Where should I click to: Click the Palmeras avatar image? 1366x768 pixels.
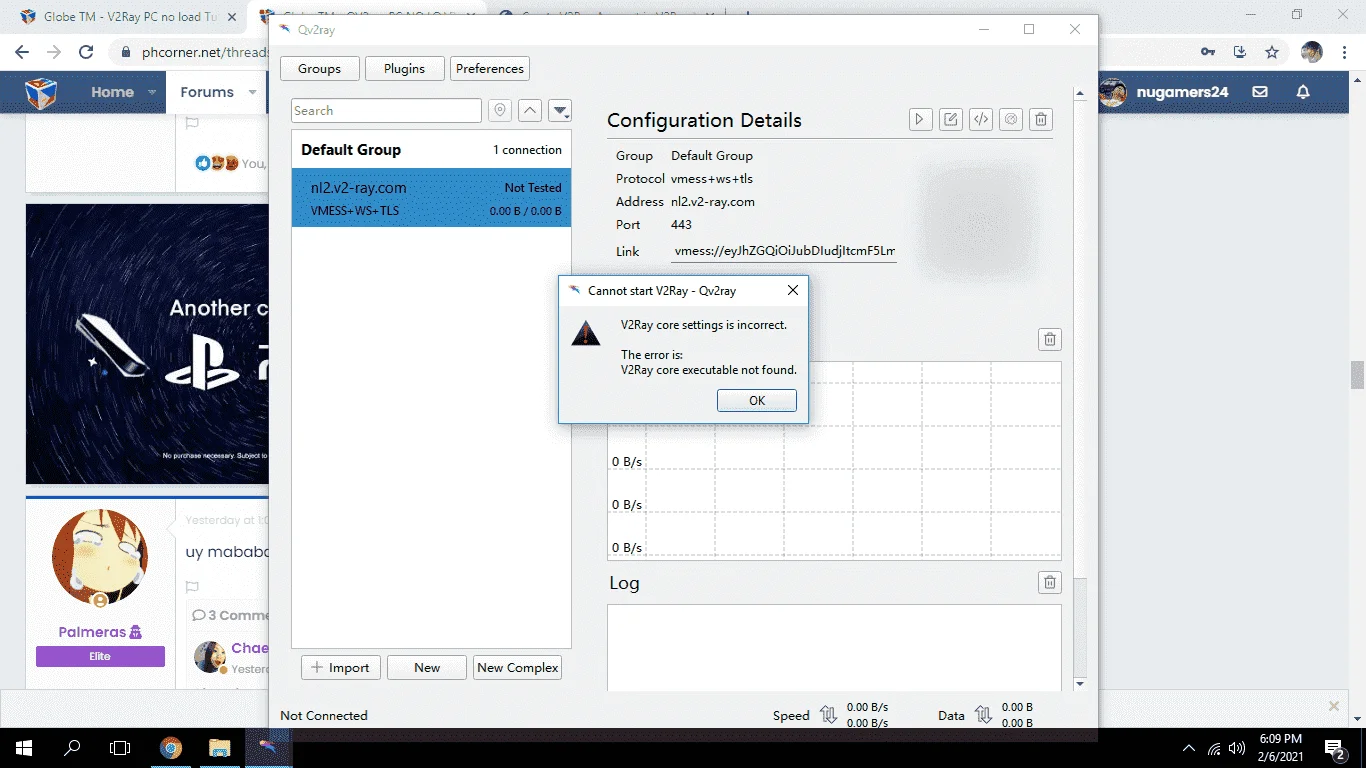click(x=100, y=558)
